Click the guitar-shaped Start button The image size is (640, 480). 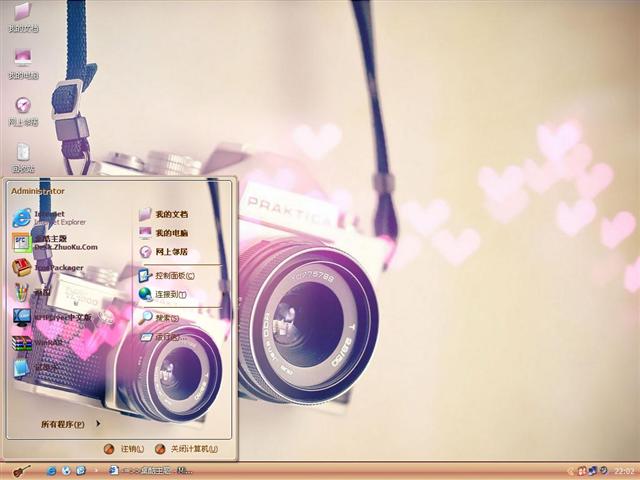coord(20,471)
